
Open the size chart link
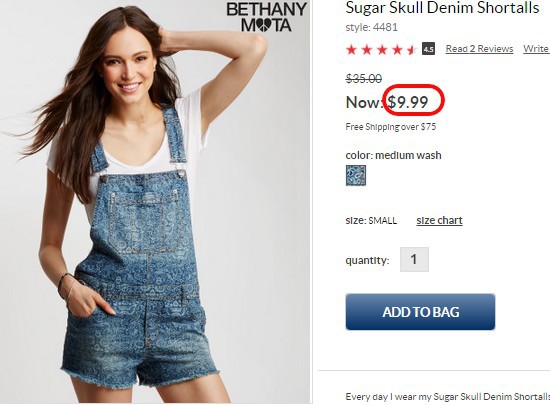coord(439,221)
